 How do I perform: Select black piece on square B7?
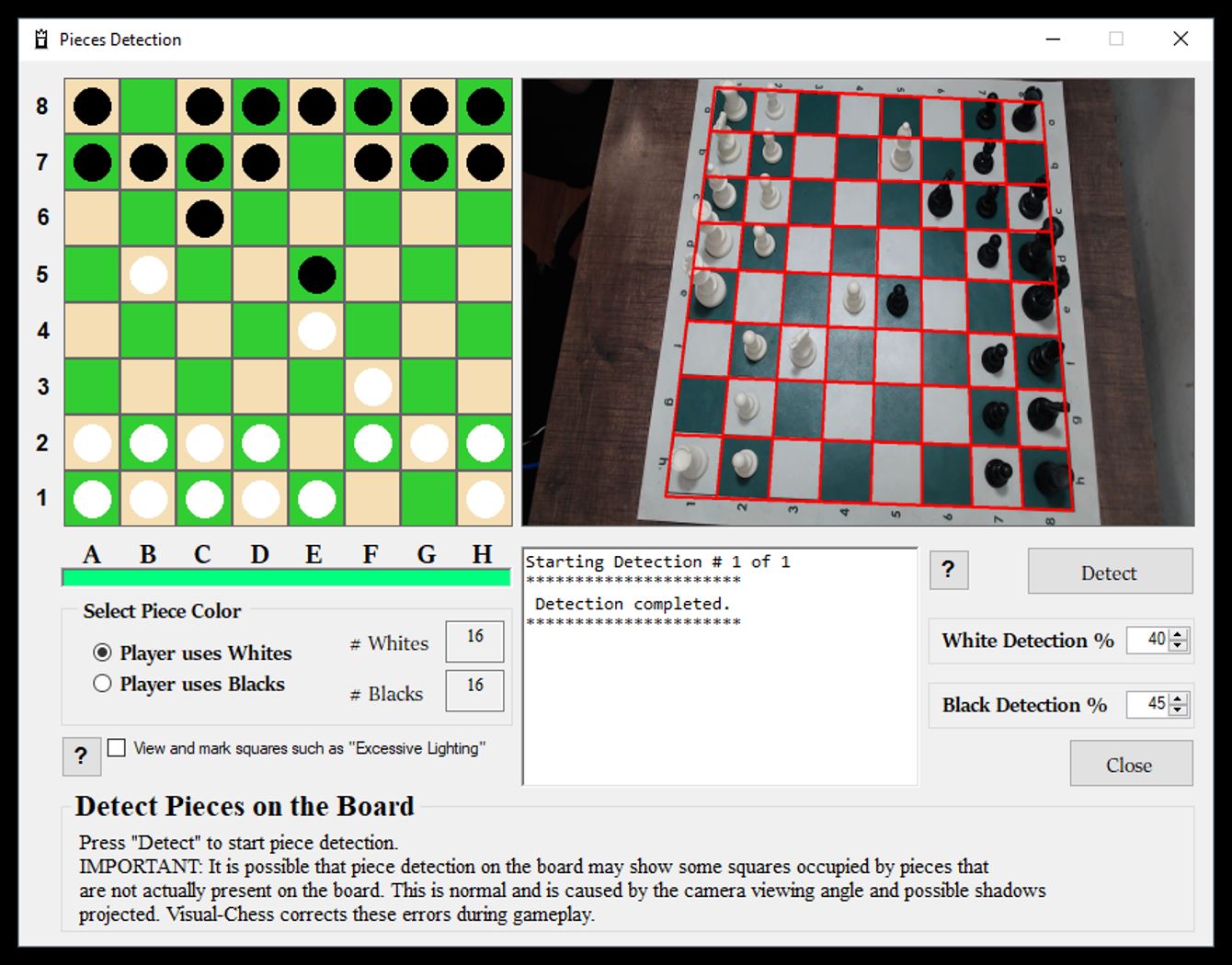[x=148, y=163]
